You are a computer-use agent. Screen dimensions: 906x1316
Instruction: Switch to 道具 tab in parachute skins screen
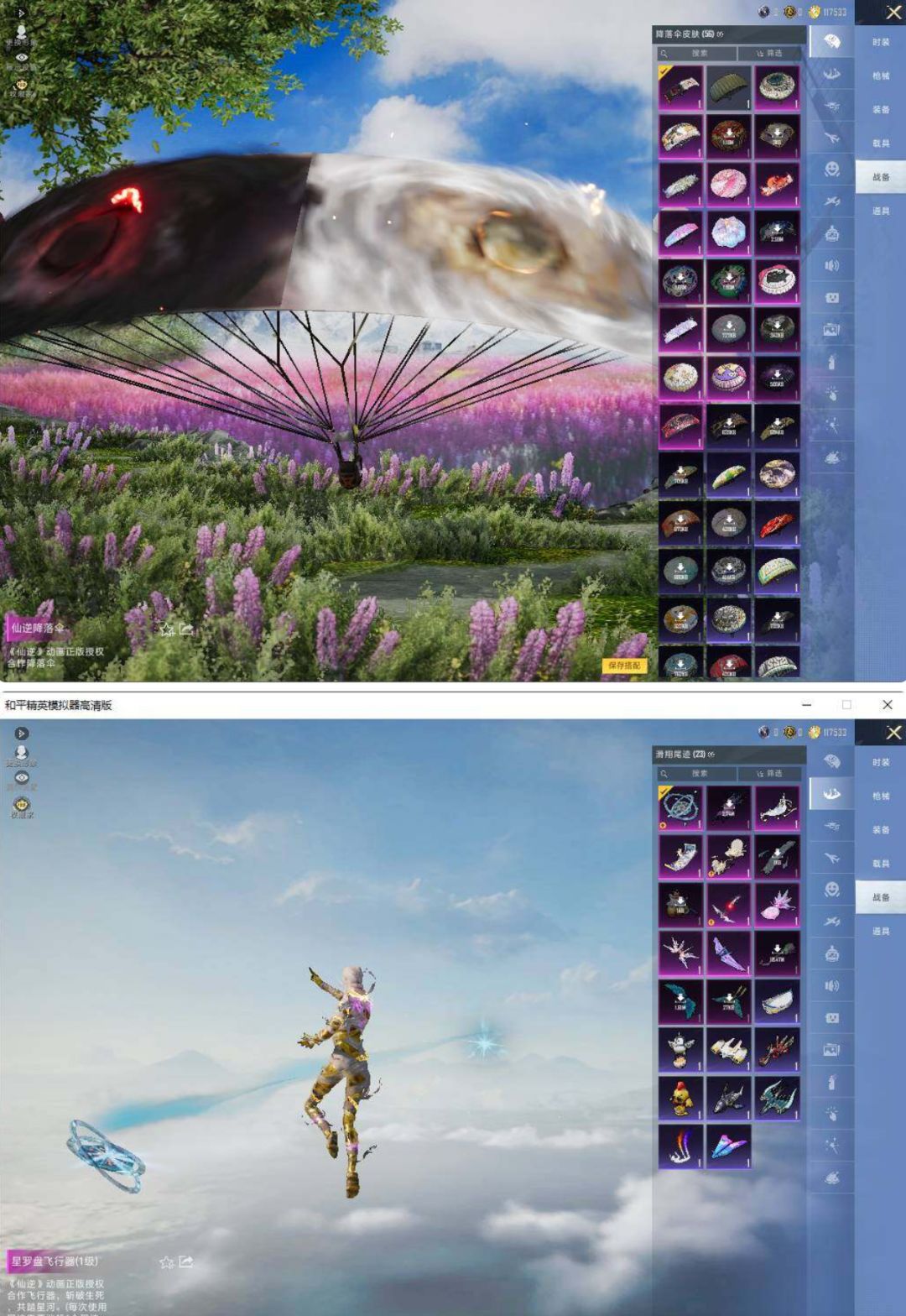(x=881, y=211)
